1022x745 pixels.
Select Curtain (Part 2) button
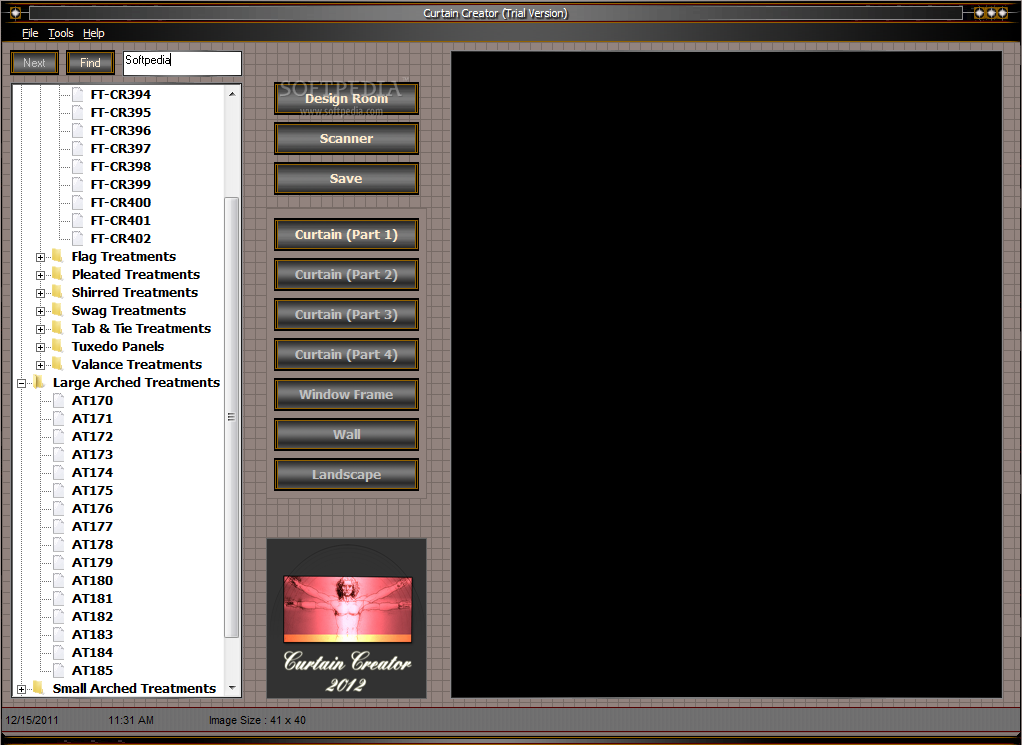(346, 274)
